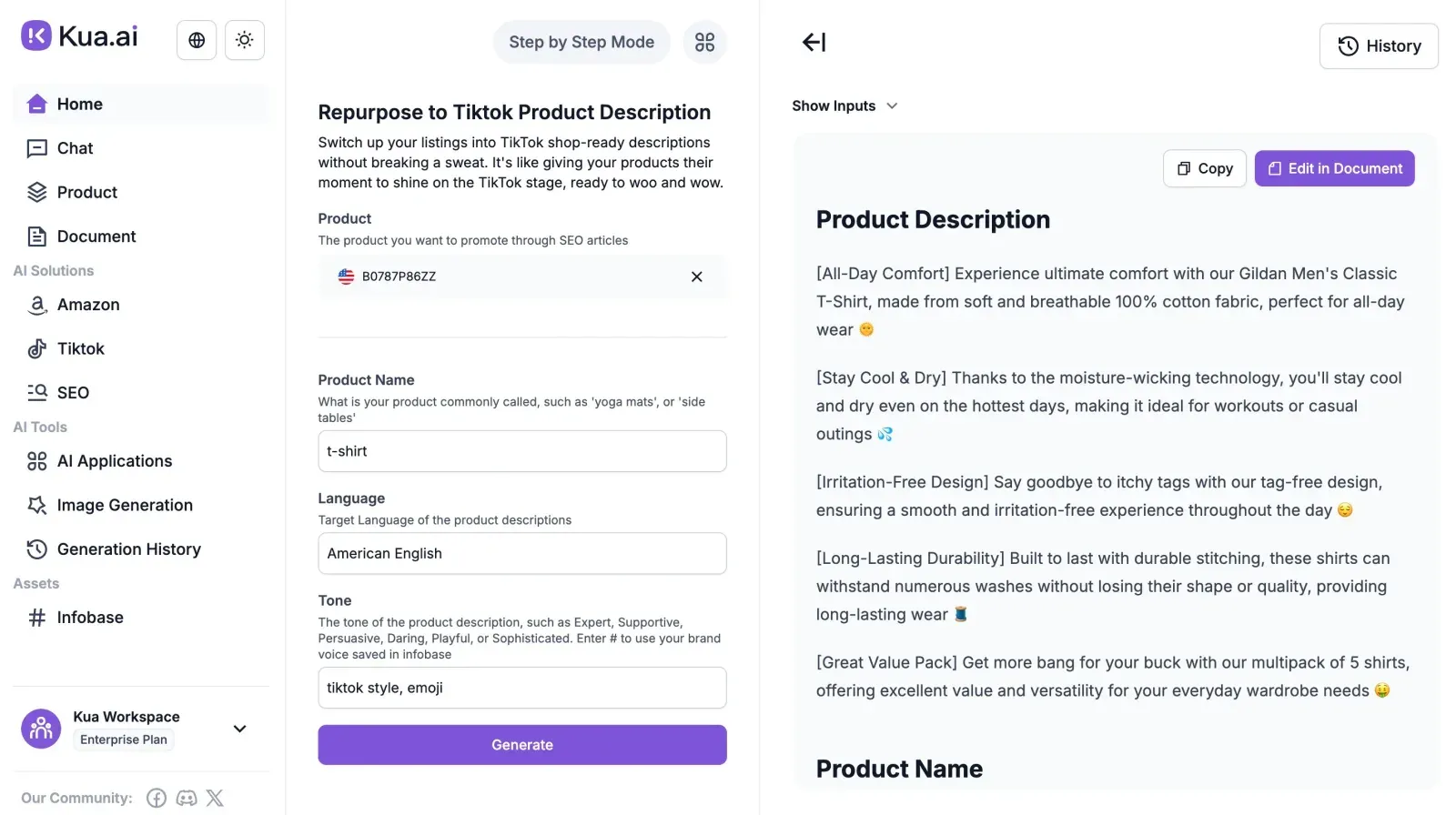Expand the Show Inputs section
The width and height of the screenshot is (1456, 815).
tap(844, 106)
